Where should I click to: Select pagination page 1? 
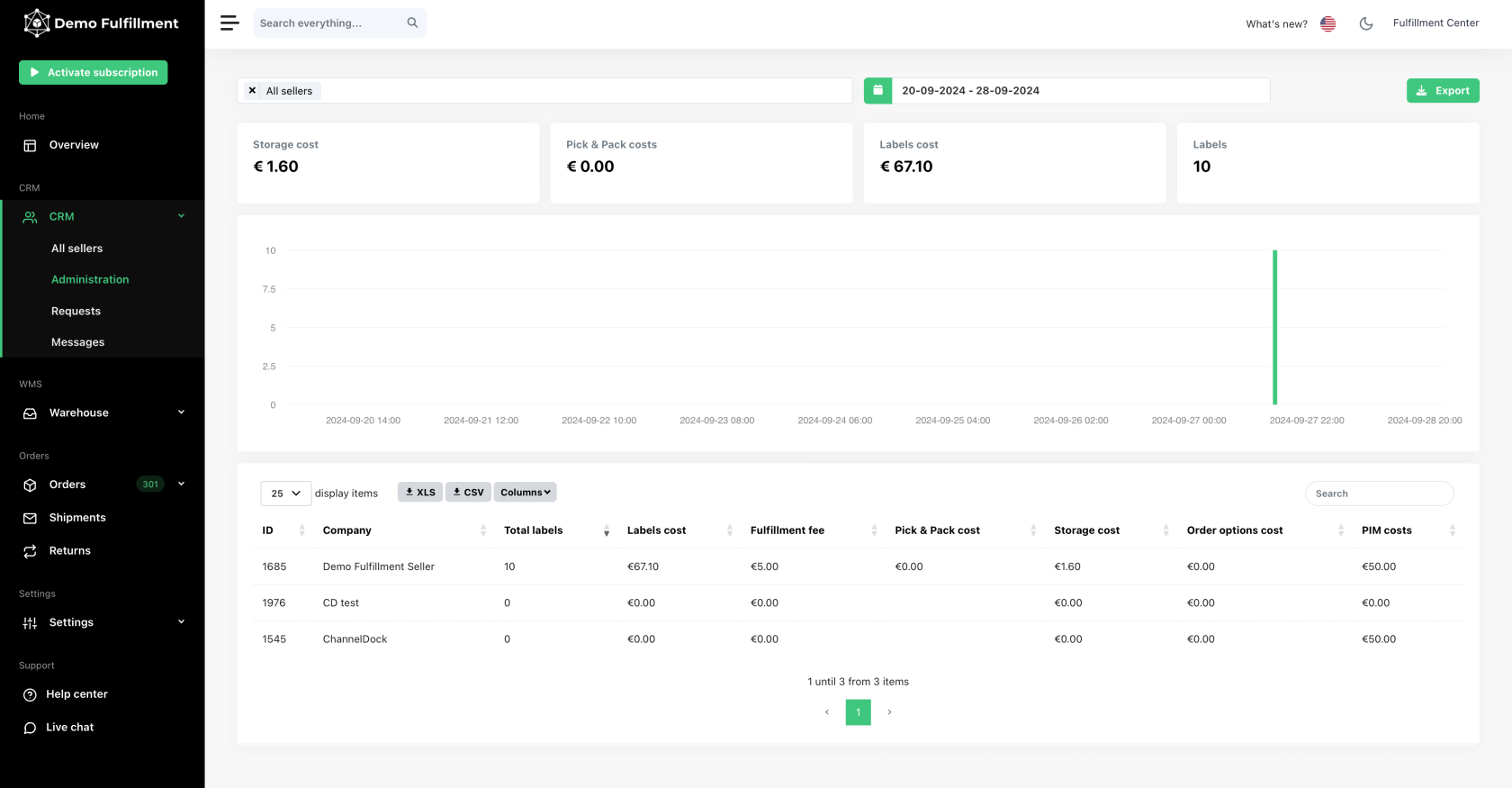point(859,712)
